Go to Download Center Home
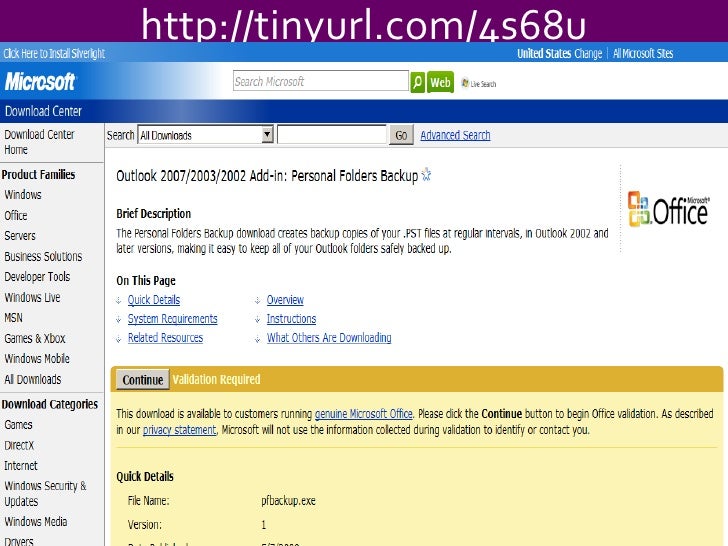This screenshot has height=546, width=728. pos(39,142)
